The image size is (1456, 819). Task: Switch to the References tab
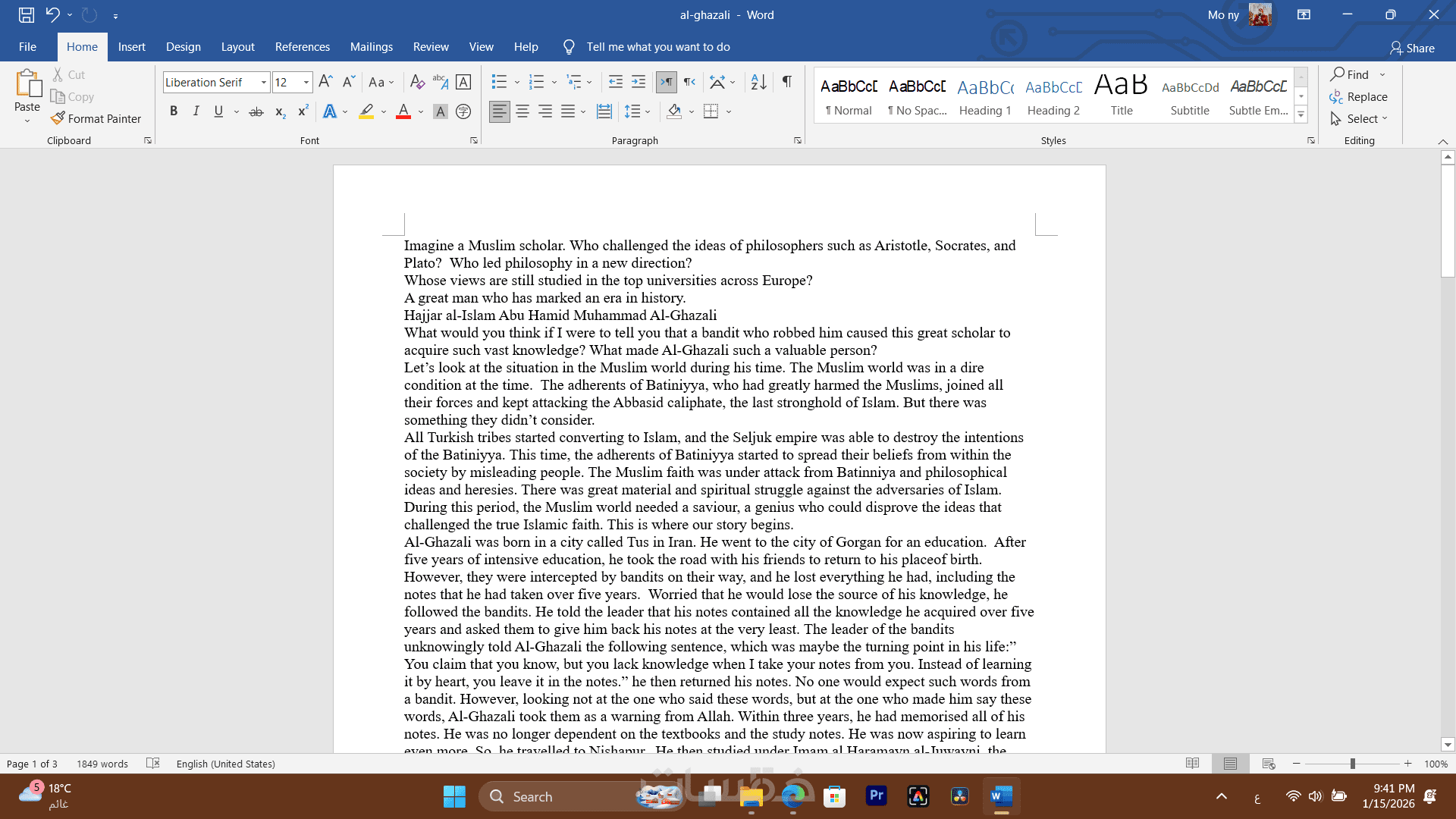(x=302, y=47)
